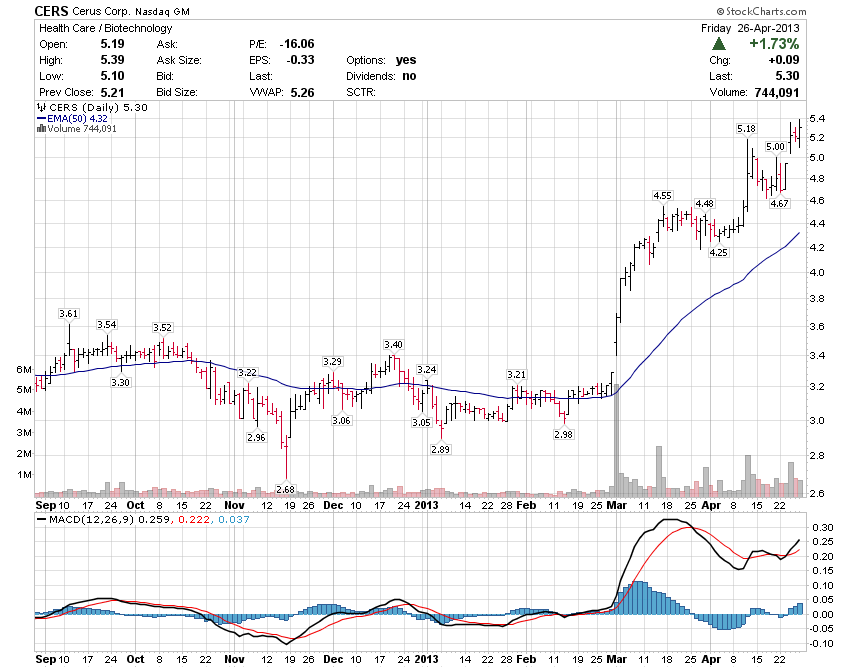This screenshot has height=668, width=850.
Task: Click the volume bars icon in the legend
Action: click(41, 129)
